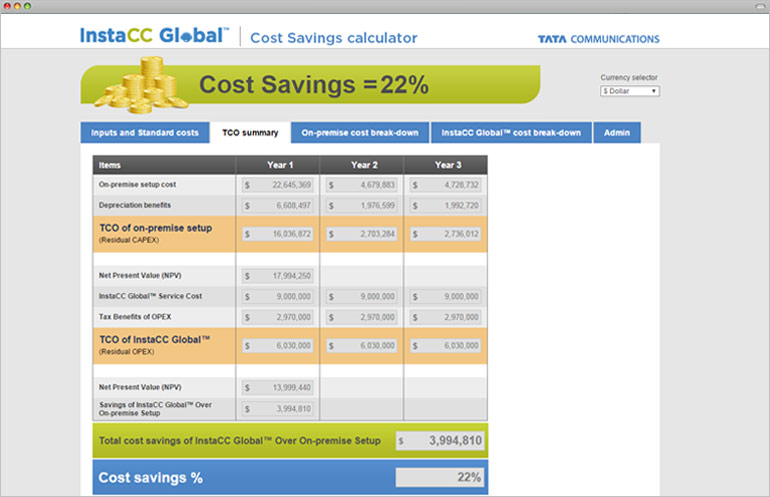770x497 pixels.
Task: Click Year 2 Depreciation benefits field
Action: [362, 205]
